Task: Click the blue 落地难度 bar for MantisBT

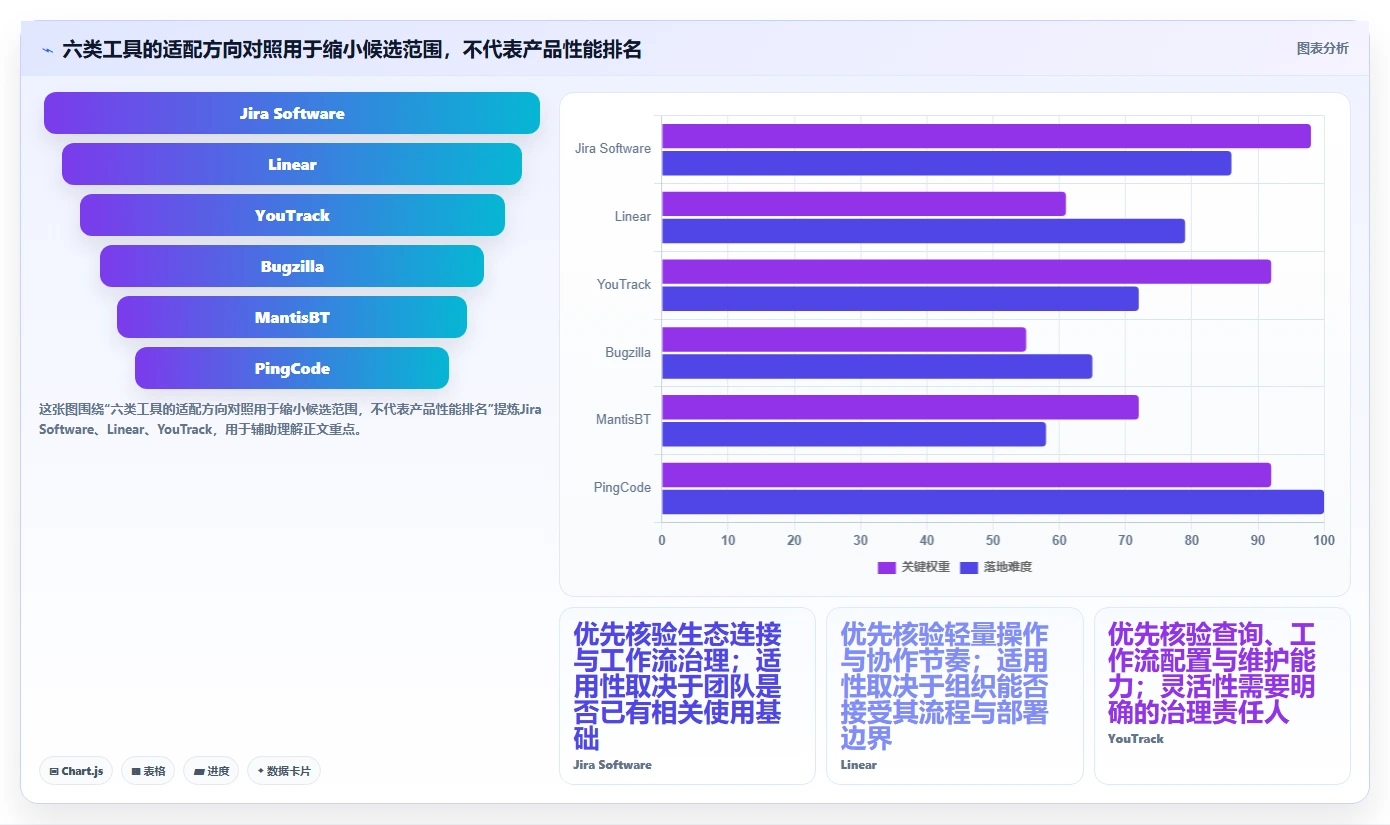Action: (x=854, y=434)
